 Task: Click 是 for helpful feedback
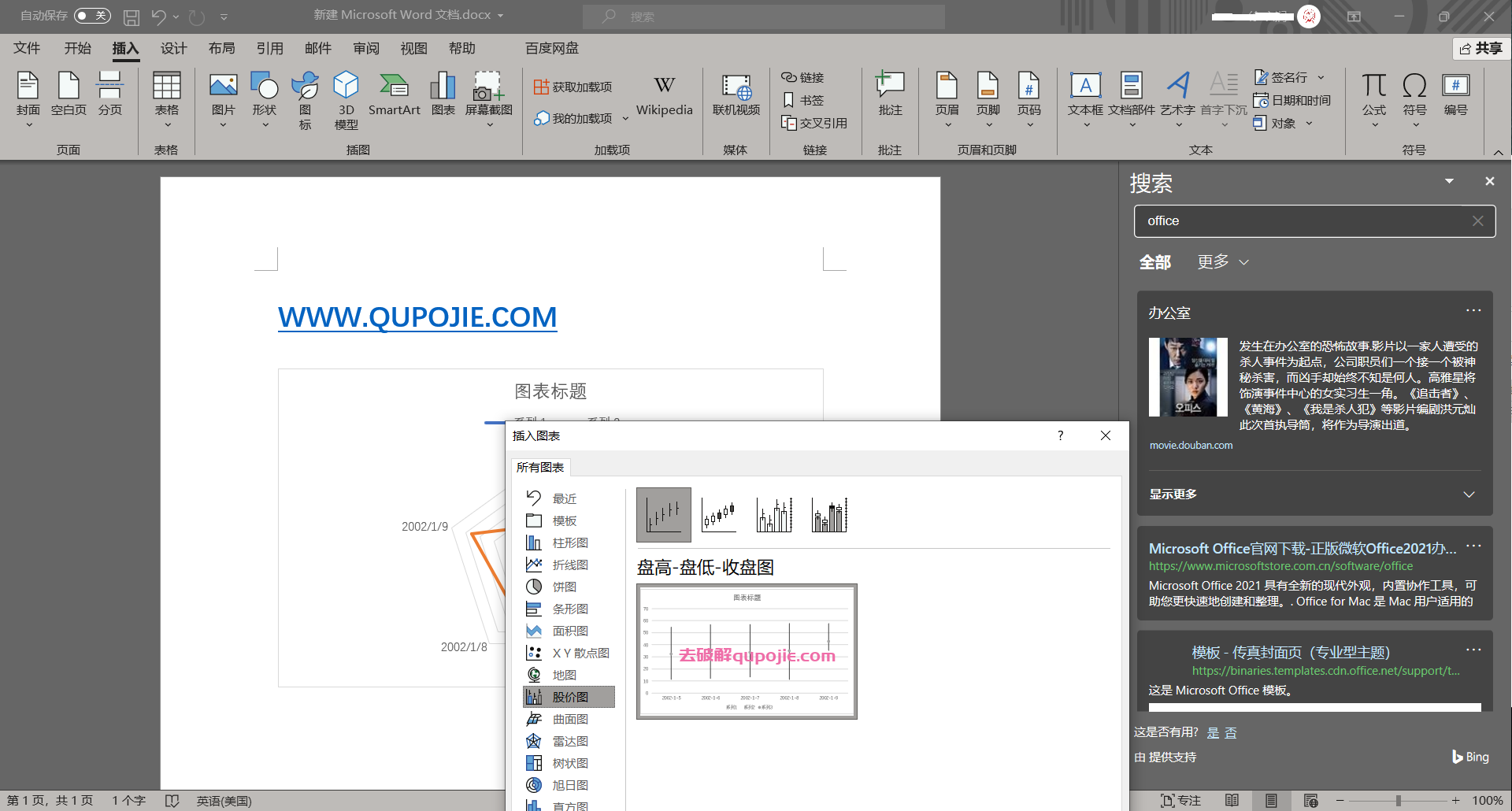pos(1213,733)
